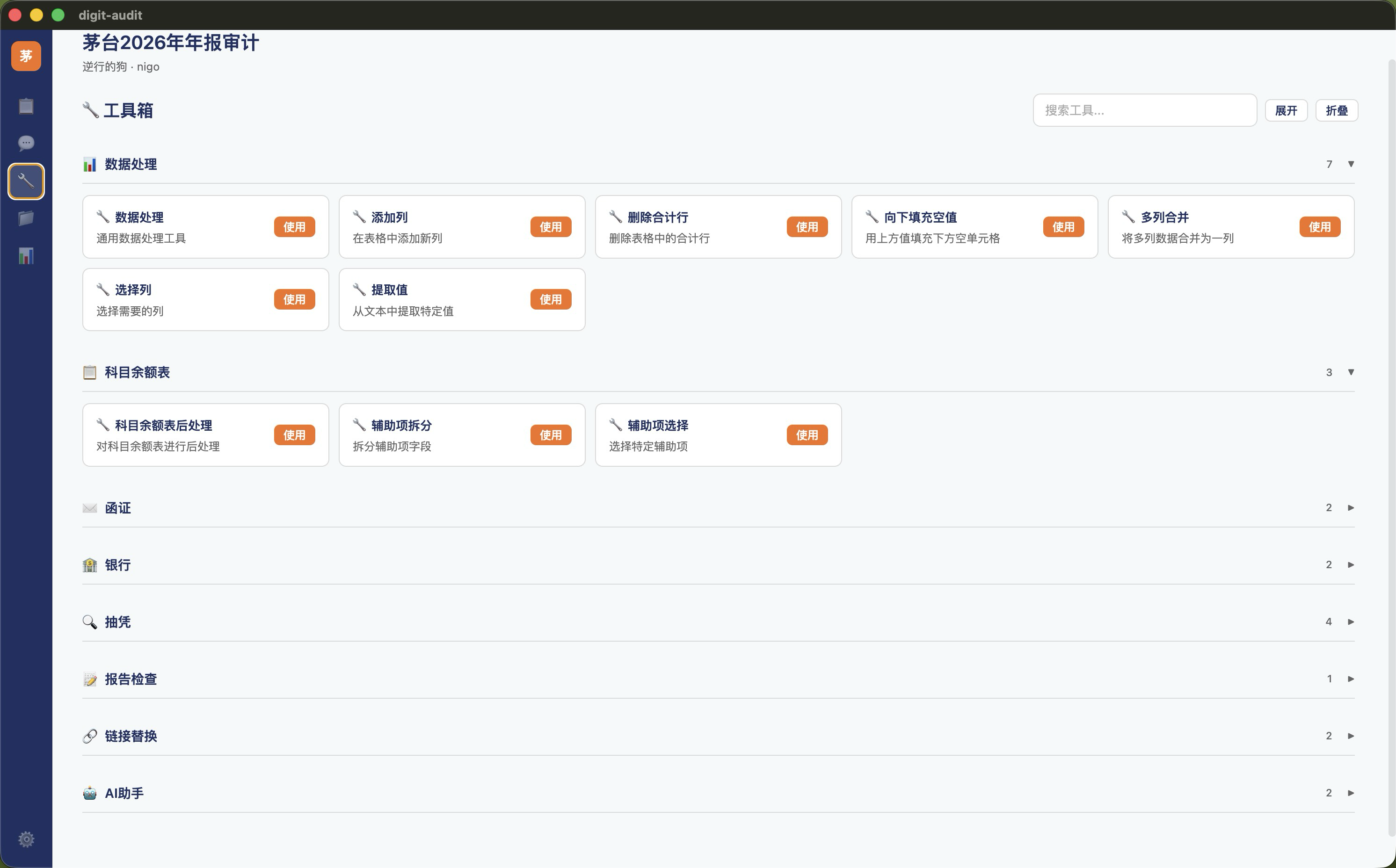Viewport: 1396px width, 868px height.
Task: Open the clipboard icon in the sidebar
Action: pos(26,106)
